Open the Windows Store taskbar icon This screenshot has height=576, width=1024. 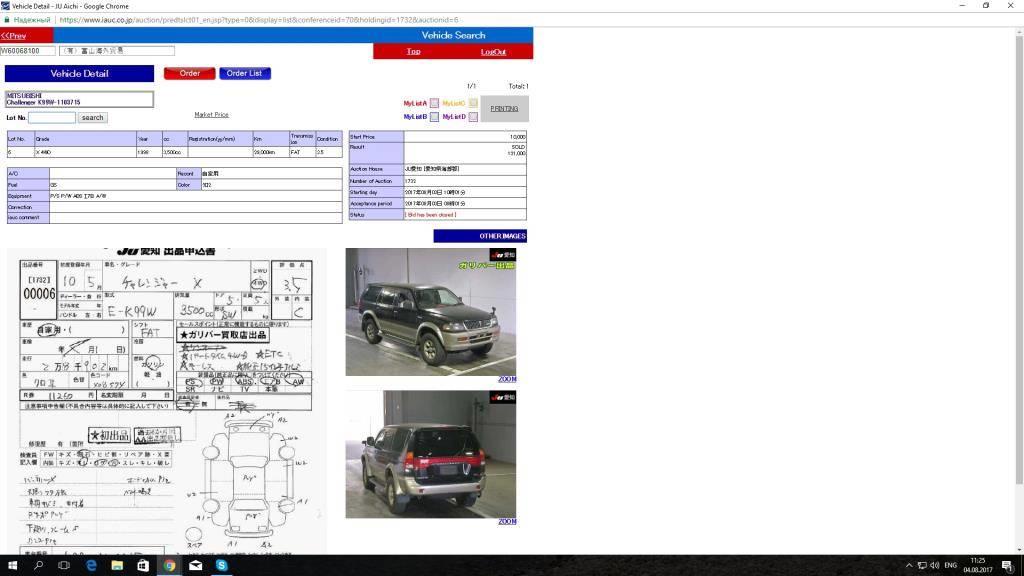pyautogui.click(x=143, y=565)
